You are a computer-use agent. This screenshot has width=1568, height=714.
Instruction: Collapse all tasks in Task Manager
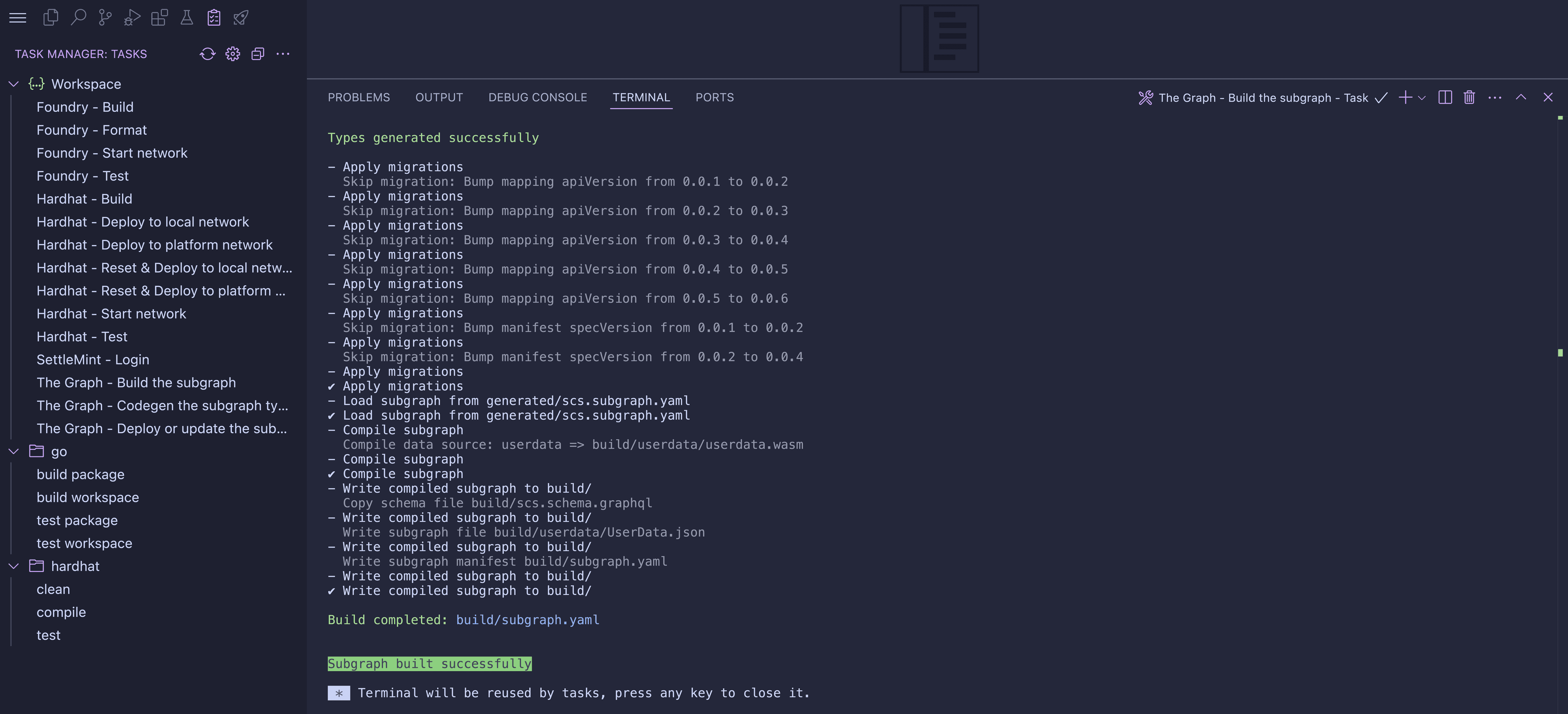(x=258, y=54)
